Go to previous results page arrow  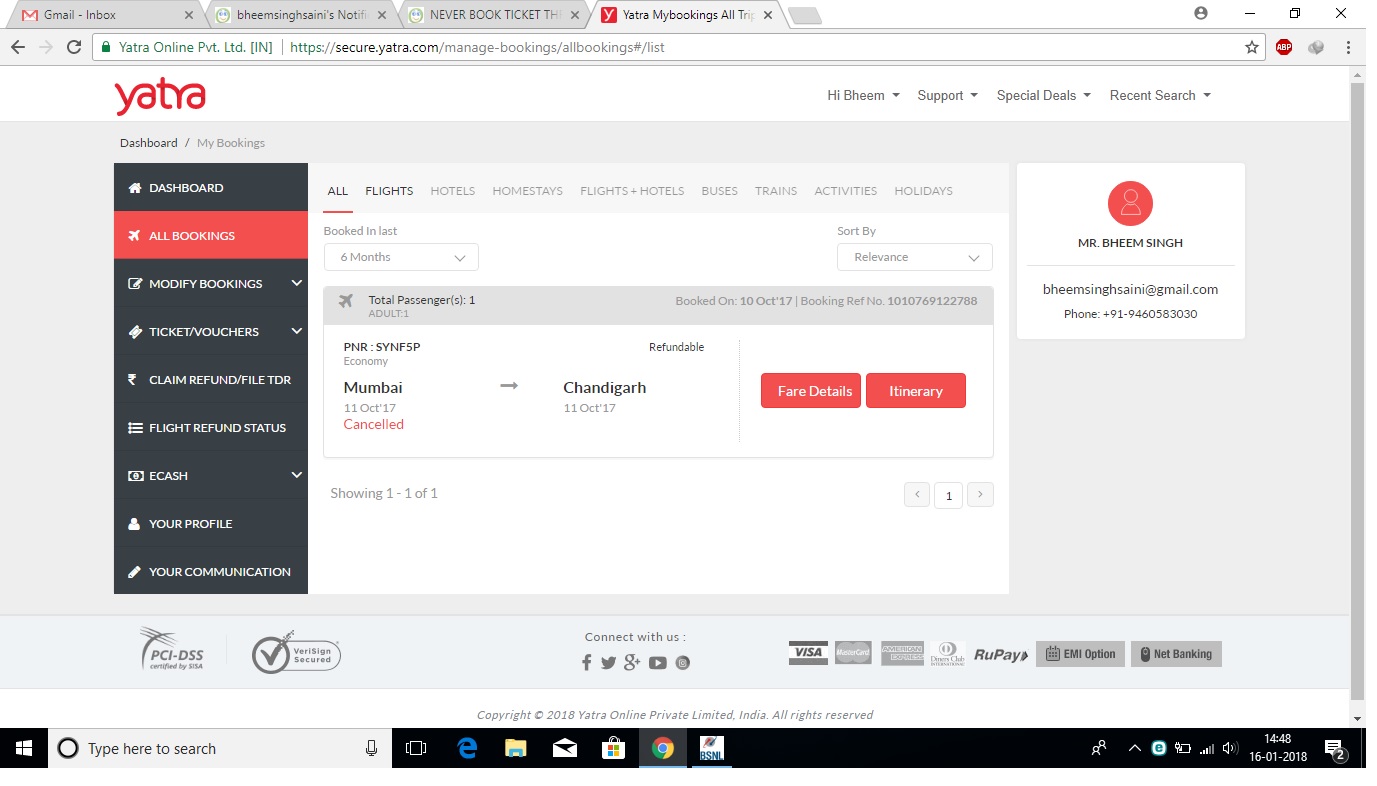click(x=917, y=494)
